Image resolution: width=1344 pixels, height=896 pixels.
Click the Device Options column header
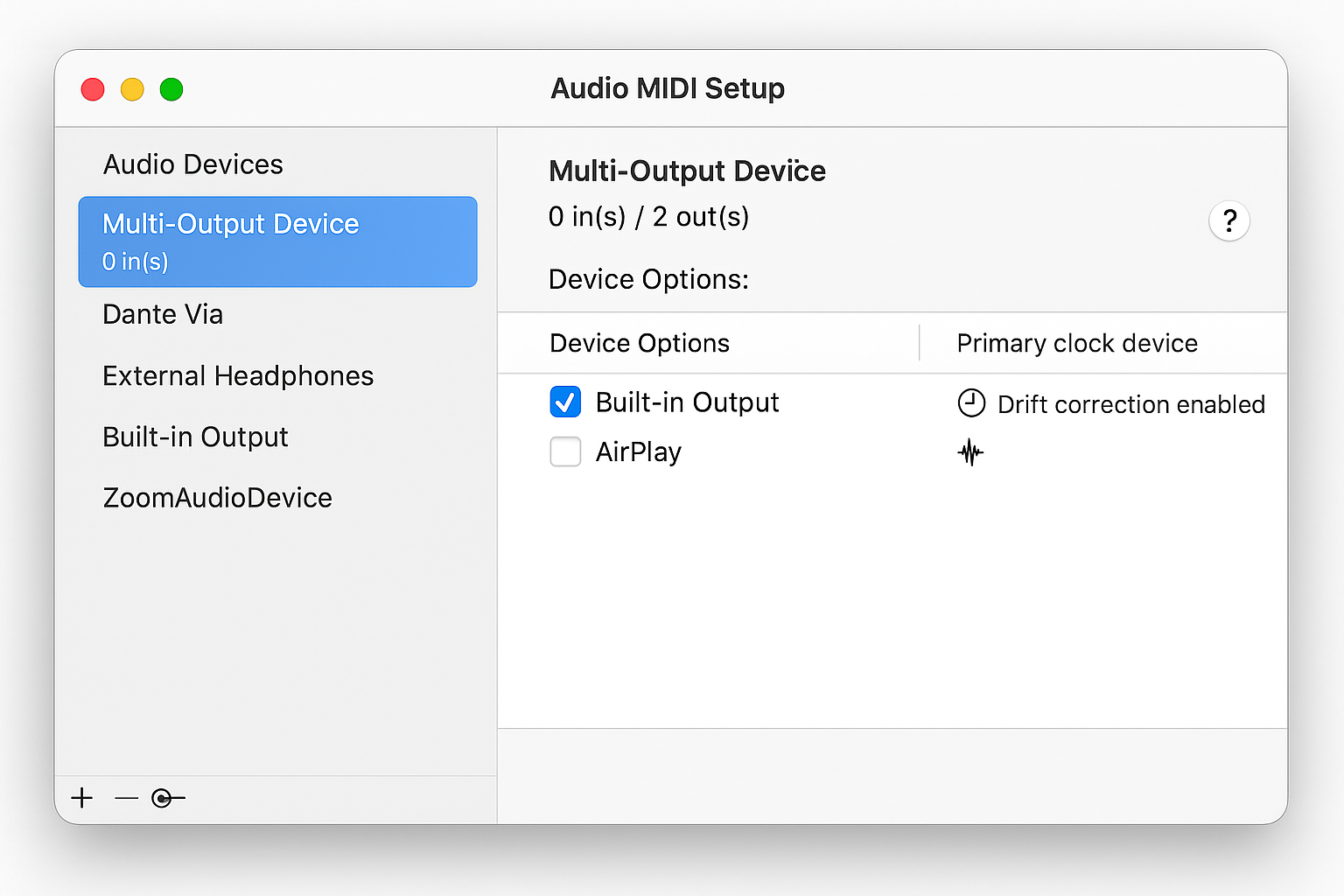639,343
